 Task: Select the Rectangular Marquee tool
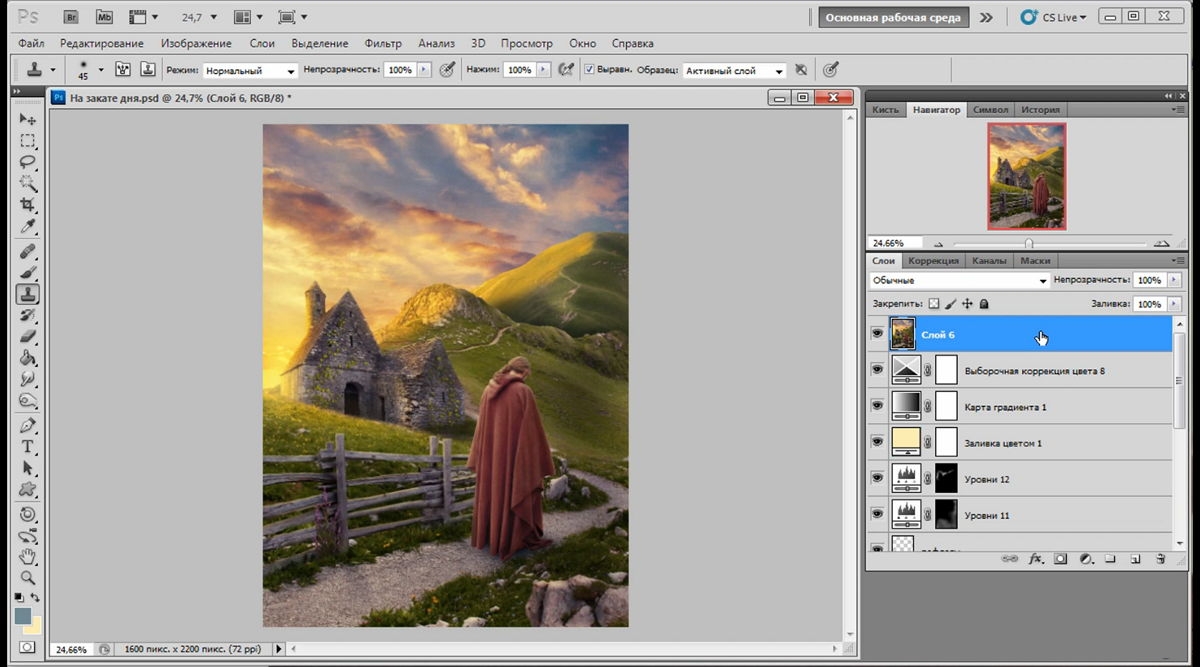point(28,141)
